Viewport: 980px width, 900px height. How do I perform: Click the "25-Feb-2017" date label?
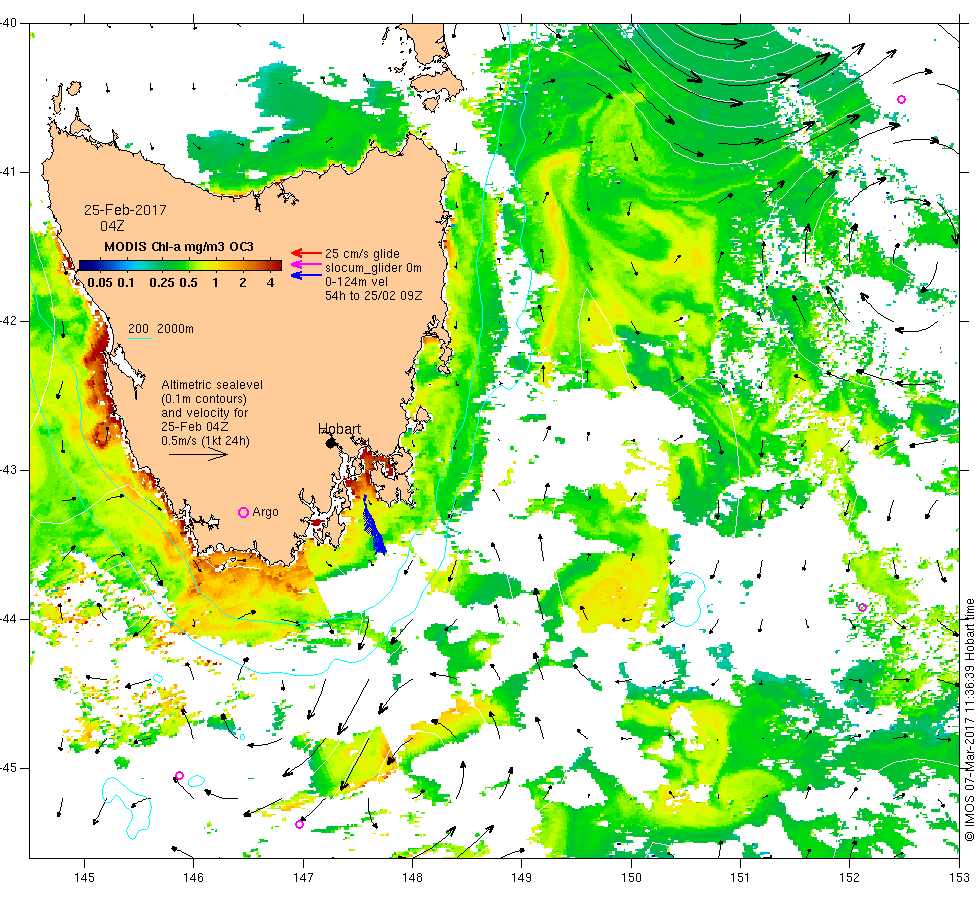[126, 210]
